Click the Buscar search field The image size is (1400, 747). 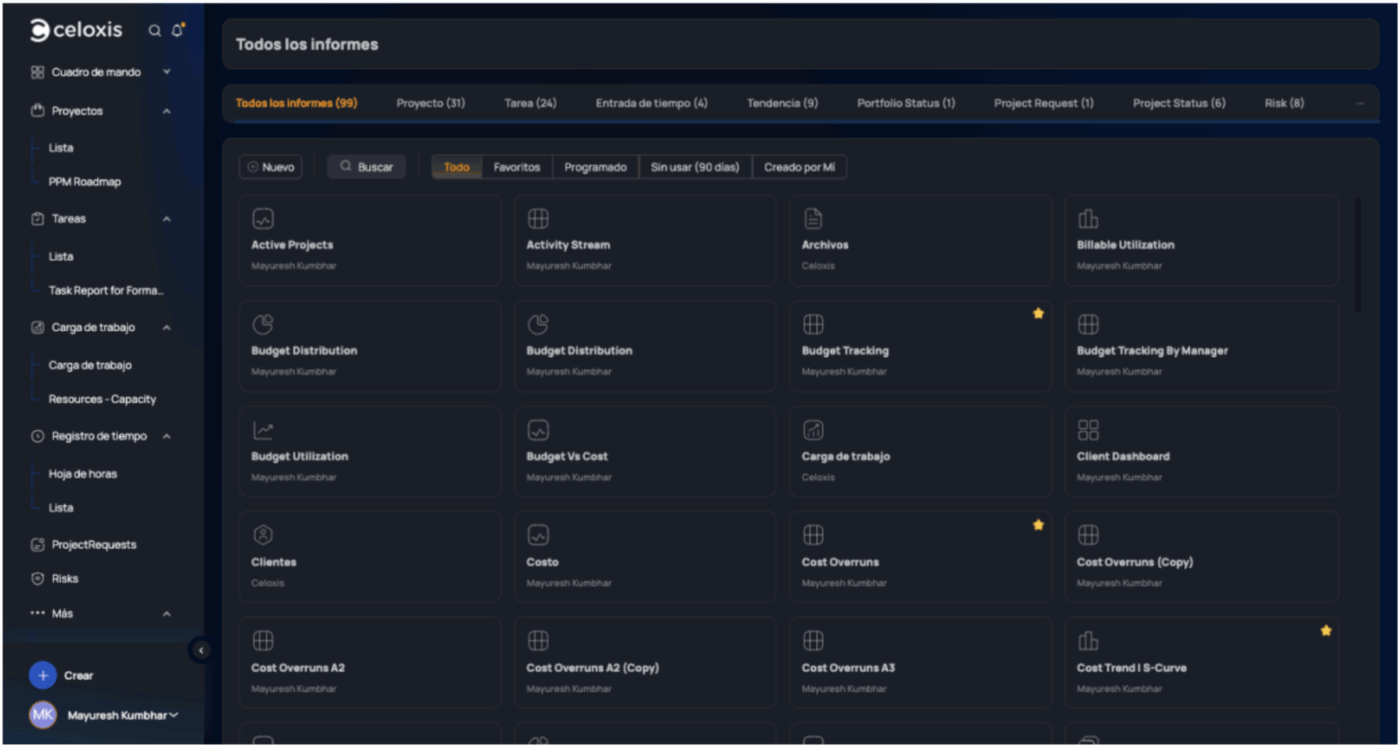coord(367,167)
